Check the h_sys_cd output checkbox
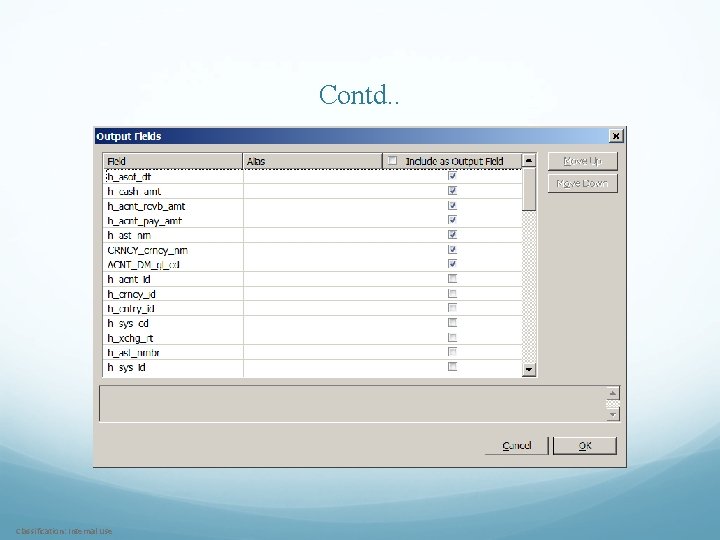Viewport: 720px width, 540px height. 452,323
